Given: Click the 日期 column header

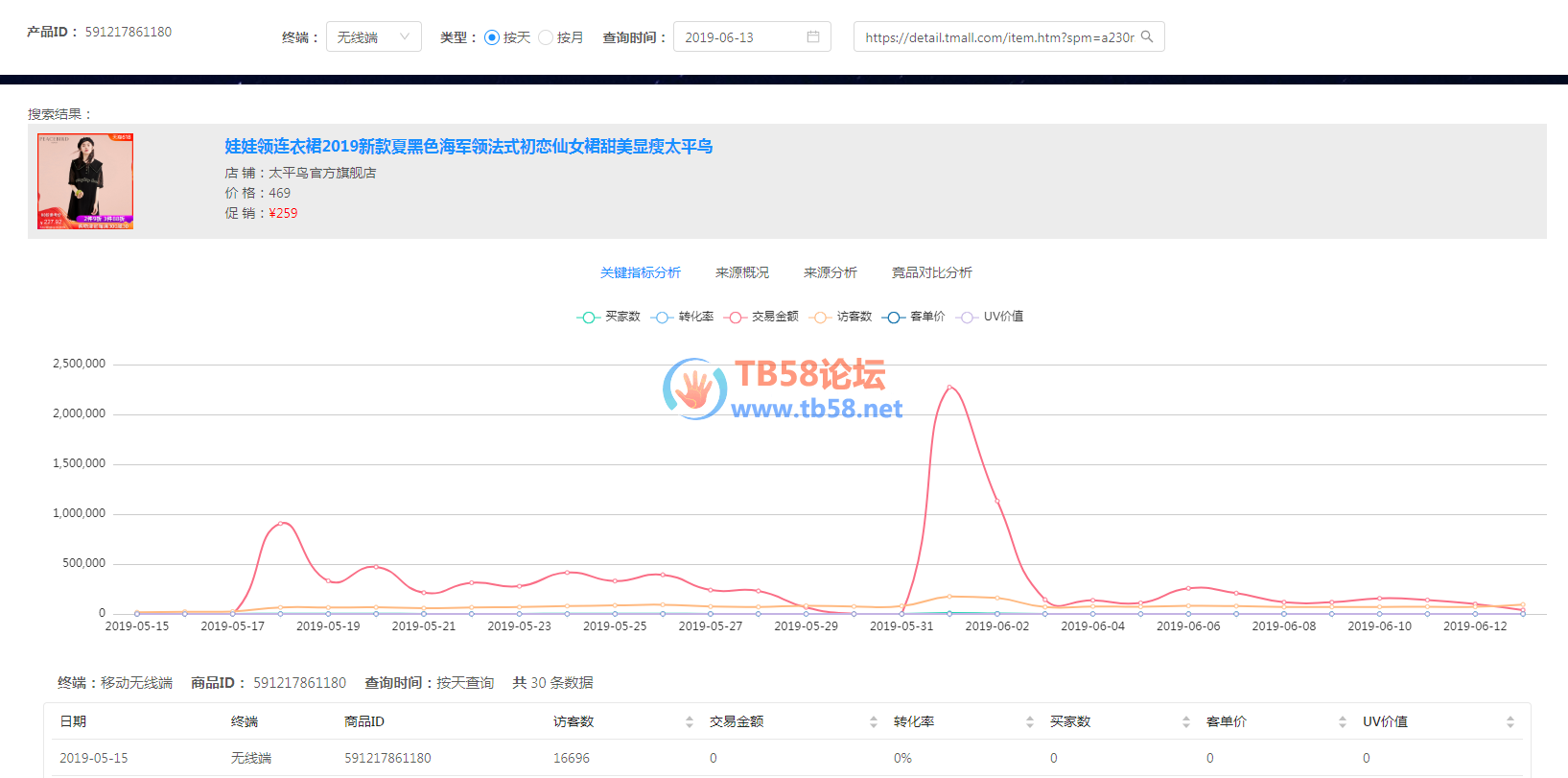Looking at the screenshot, I should [x=73, y=721].
